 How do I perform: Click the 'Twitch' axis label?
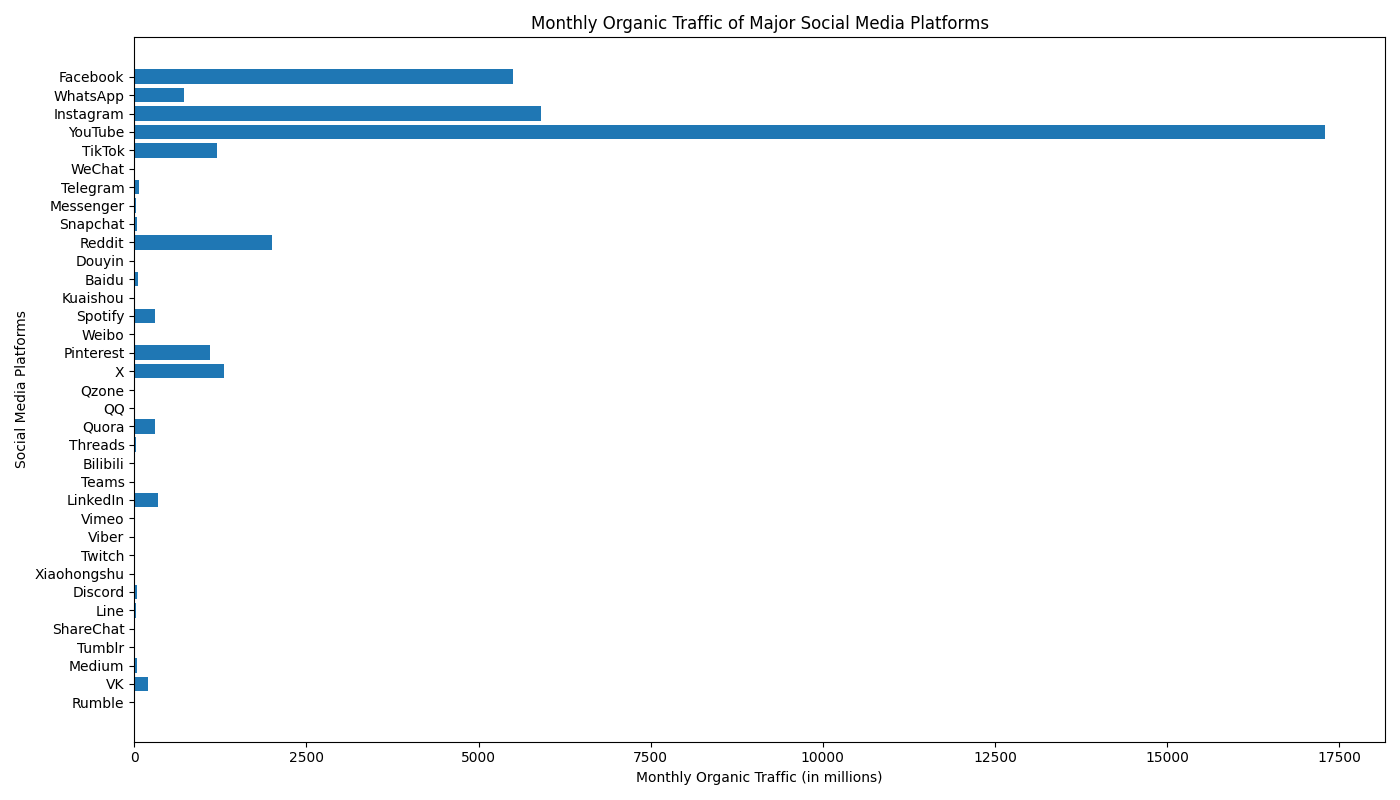pyautogui.click(x=103, y=556)
